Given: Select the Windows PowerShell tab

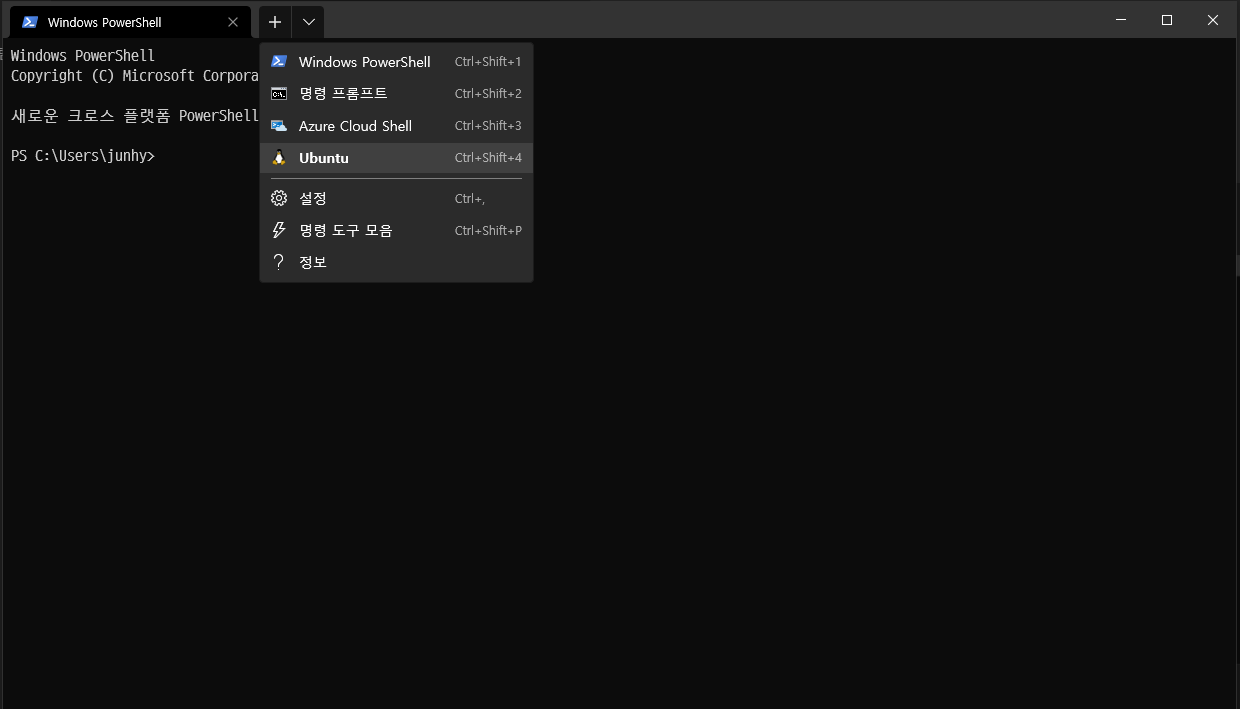Looking at the screenshot, I should (x=130, y=22).
